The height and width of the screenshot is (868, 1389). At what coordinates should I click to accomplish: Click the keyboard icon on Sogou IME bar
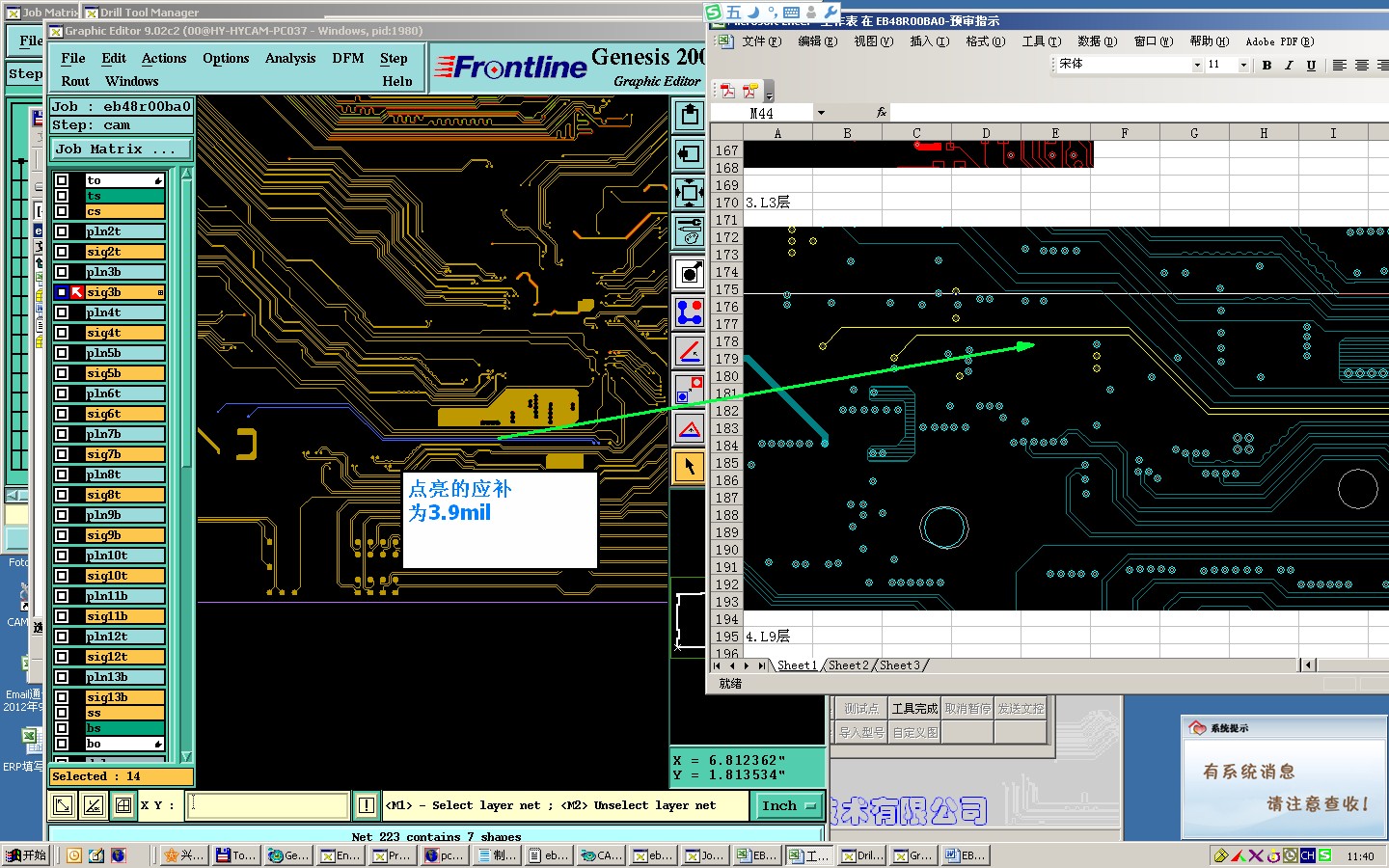[x=792, y=12]
